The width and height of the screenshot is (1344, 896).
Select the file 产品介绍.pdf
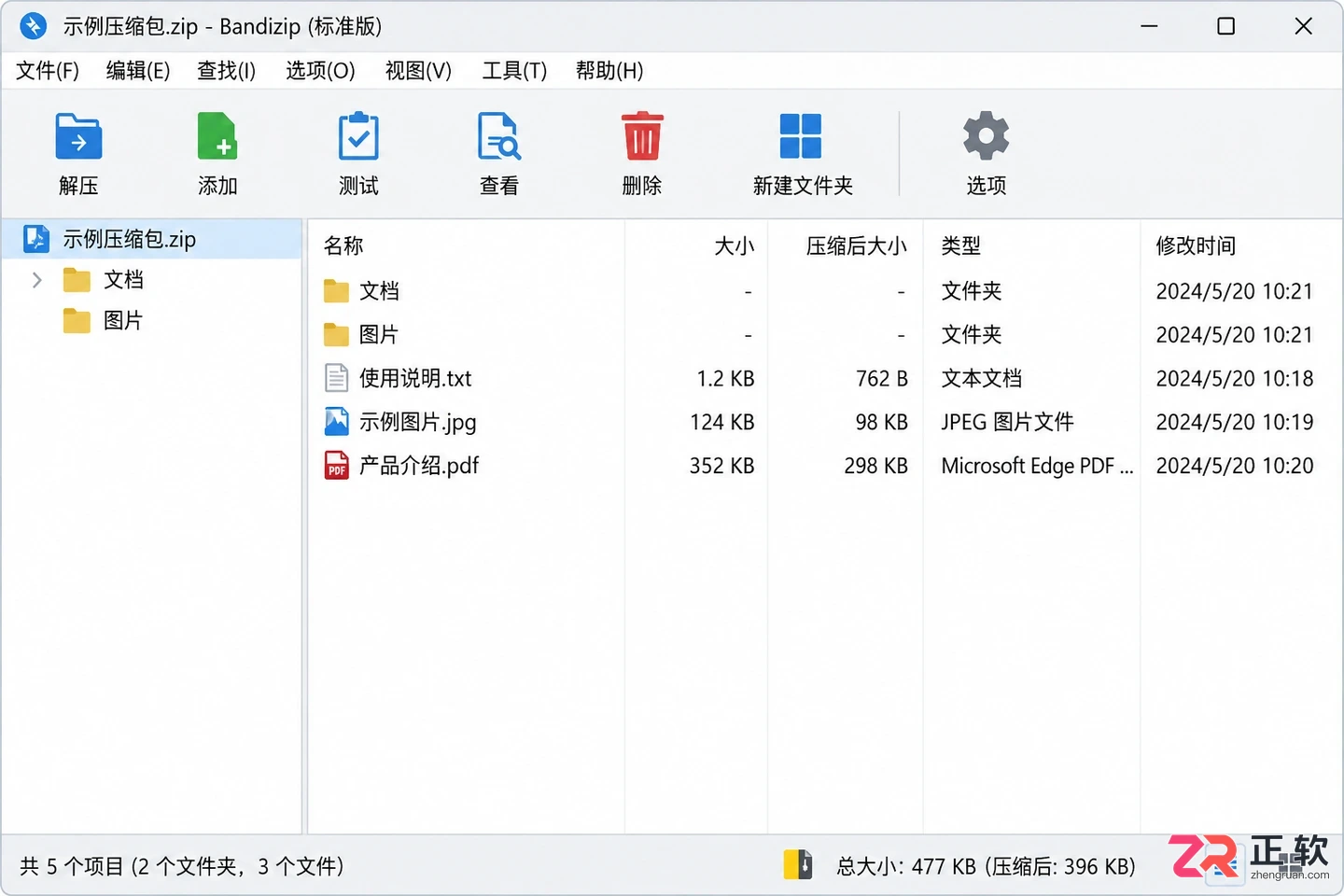419,465
